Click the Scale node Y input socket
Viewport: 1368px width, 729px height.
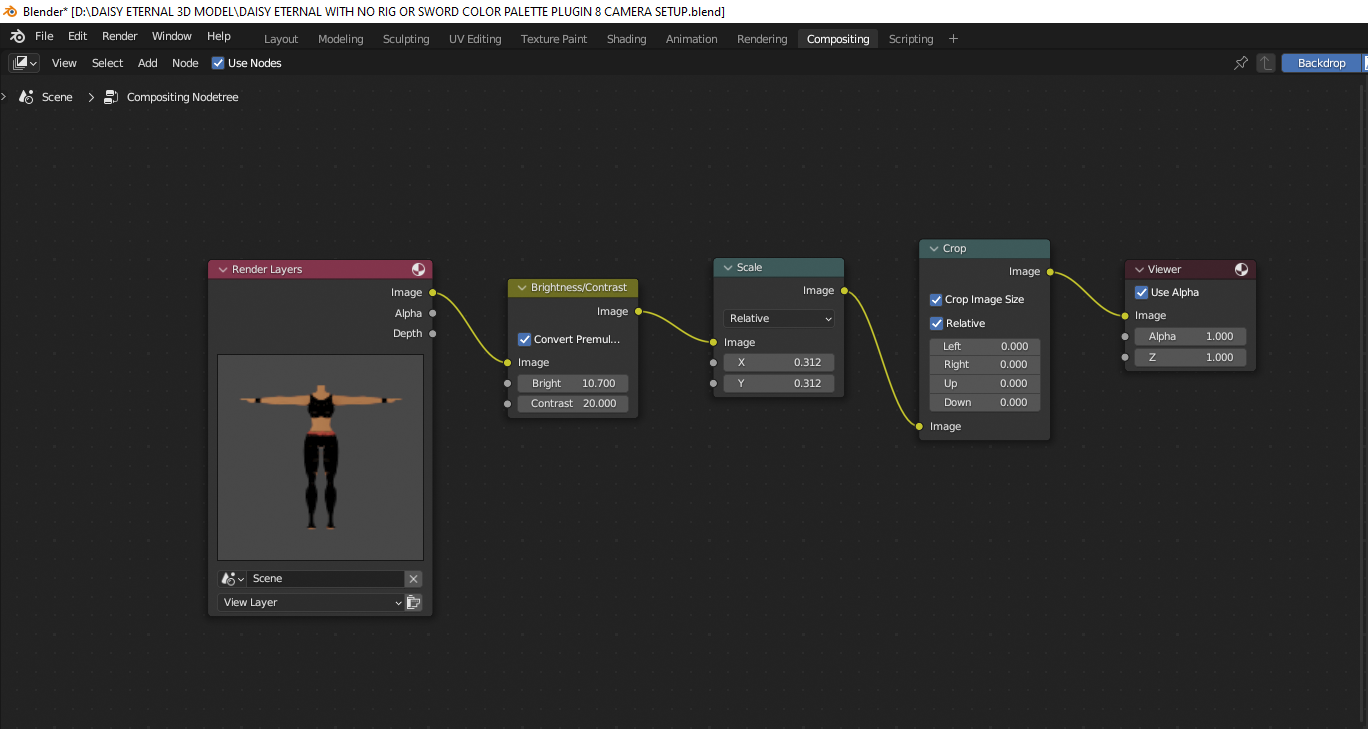pos(714,383)
